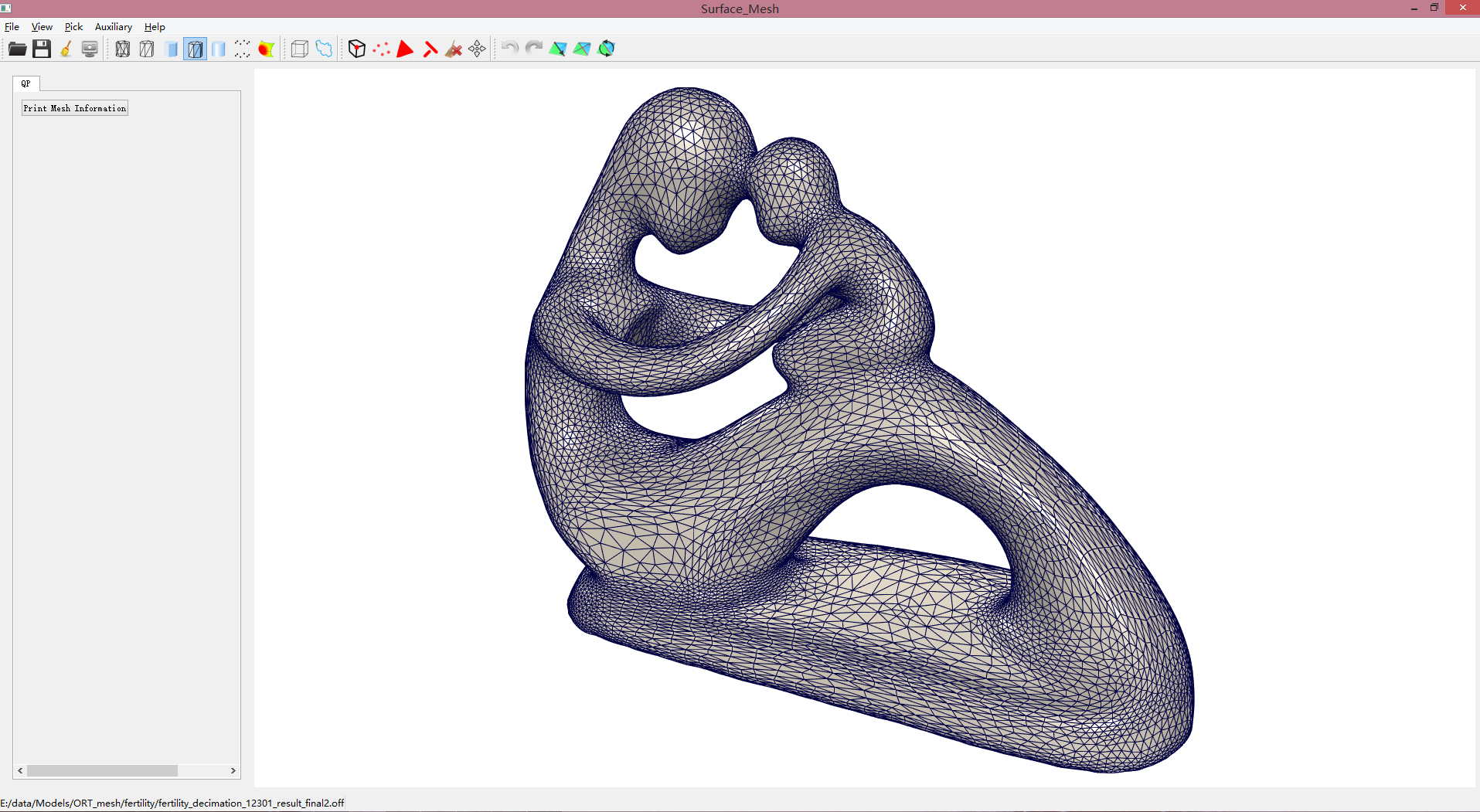The height and width of the screenshot is (812, 1480).
Task: Save the mesh with floppy disk icon
Action: pos(42,49)
